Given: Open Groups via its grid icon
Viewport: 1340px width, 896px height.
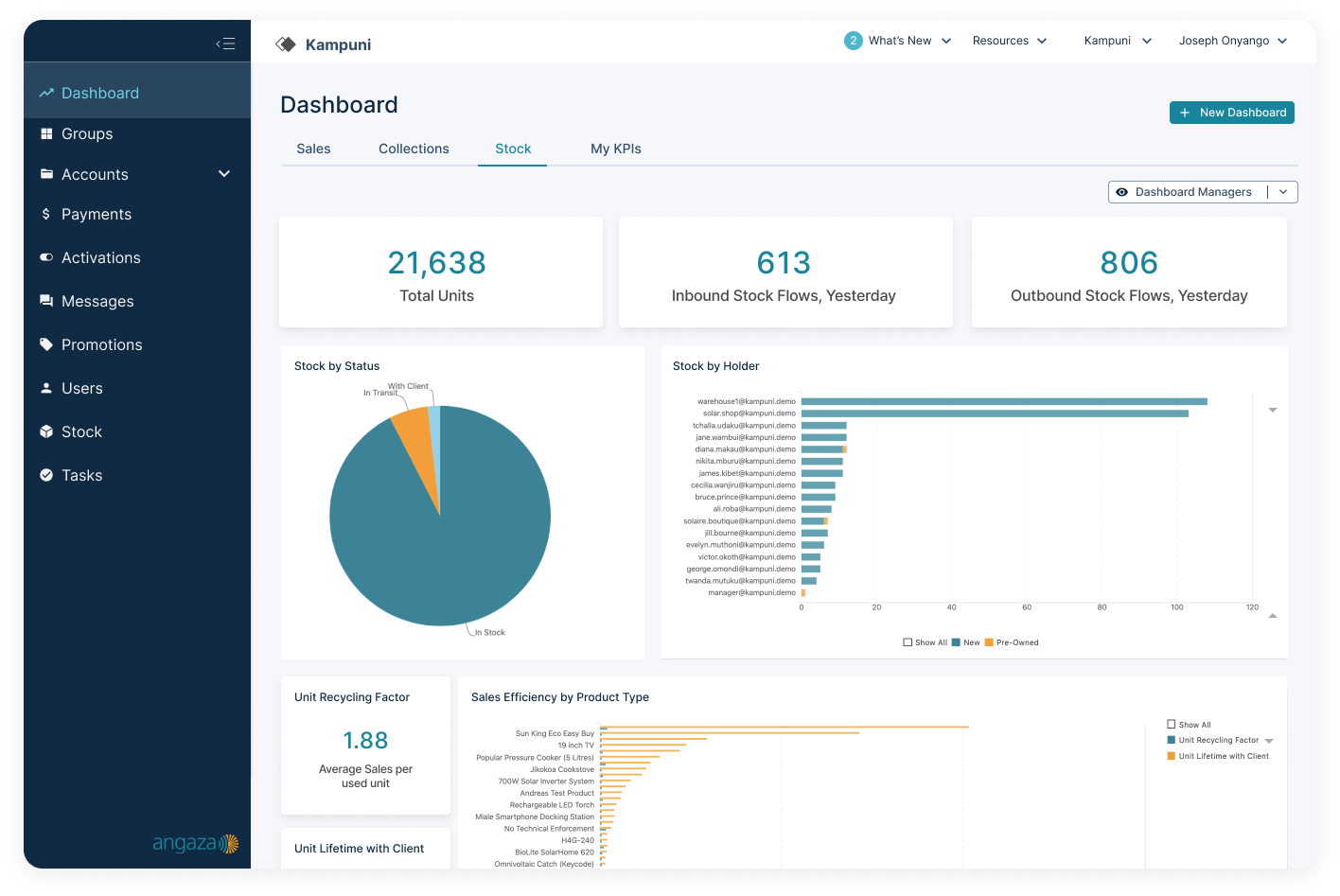Looking at the screenshot, I should point(46,134).
